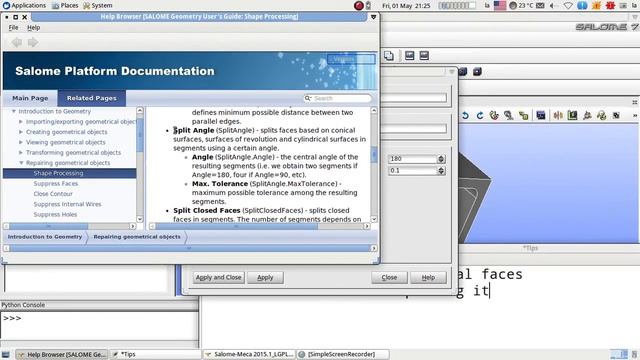640x360 pixels.
Task: Switch to *Tips taskbar window
Action: pyautogui.click(x=155, y=354)
